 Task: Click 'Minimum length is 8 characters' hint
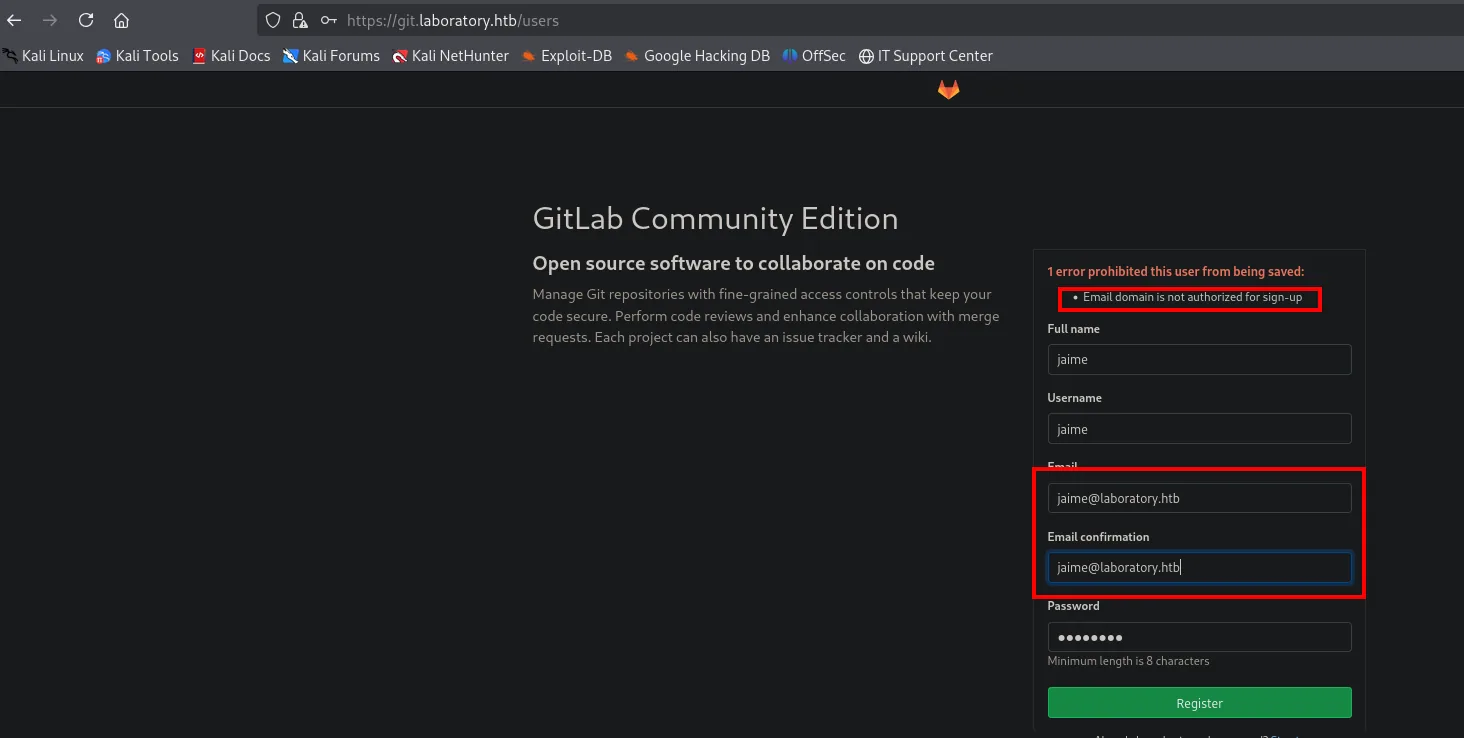click(1128, 661)
